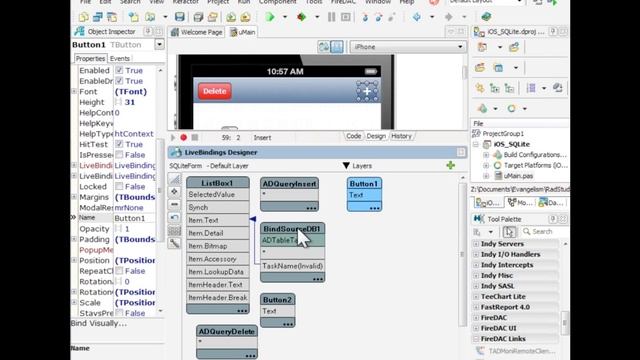Collapse the Layers disclosure triangle
The image size is (640, 360).
(346, 166)
